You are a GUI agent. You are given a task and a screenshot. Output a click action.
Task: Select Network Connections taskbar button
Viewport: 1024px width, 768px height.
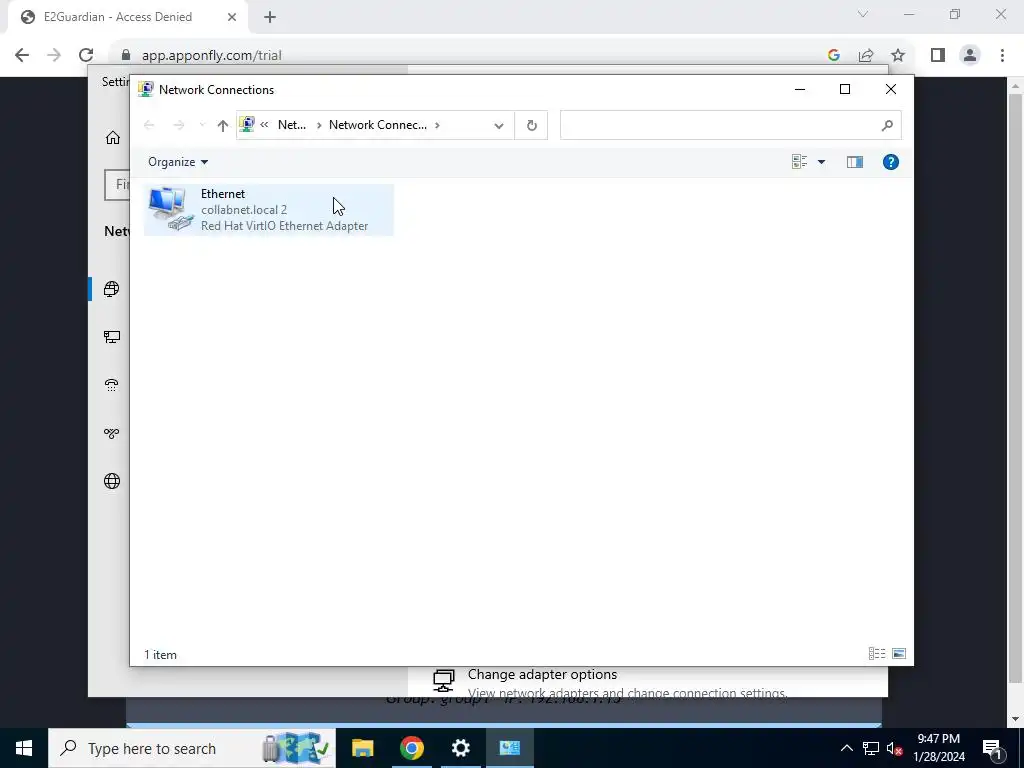tap(509, 748)
